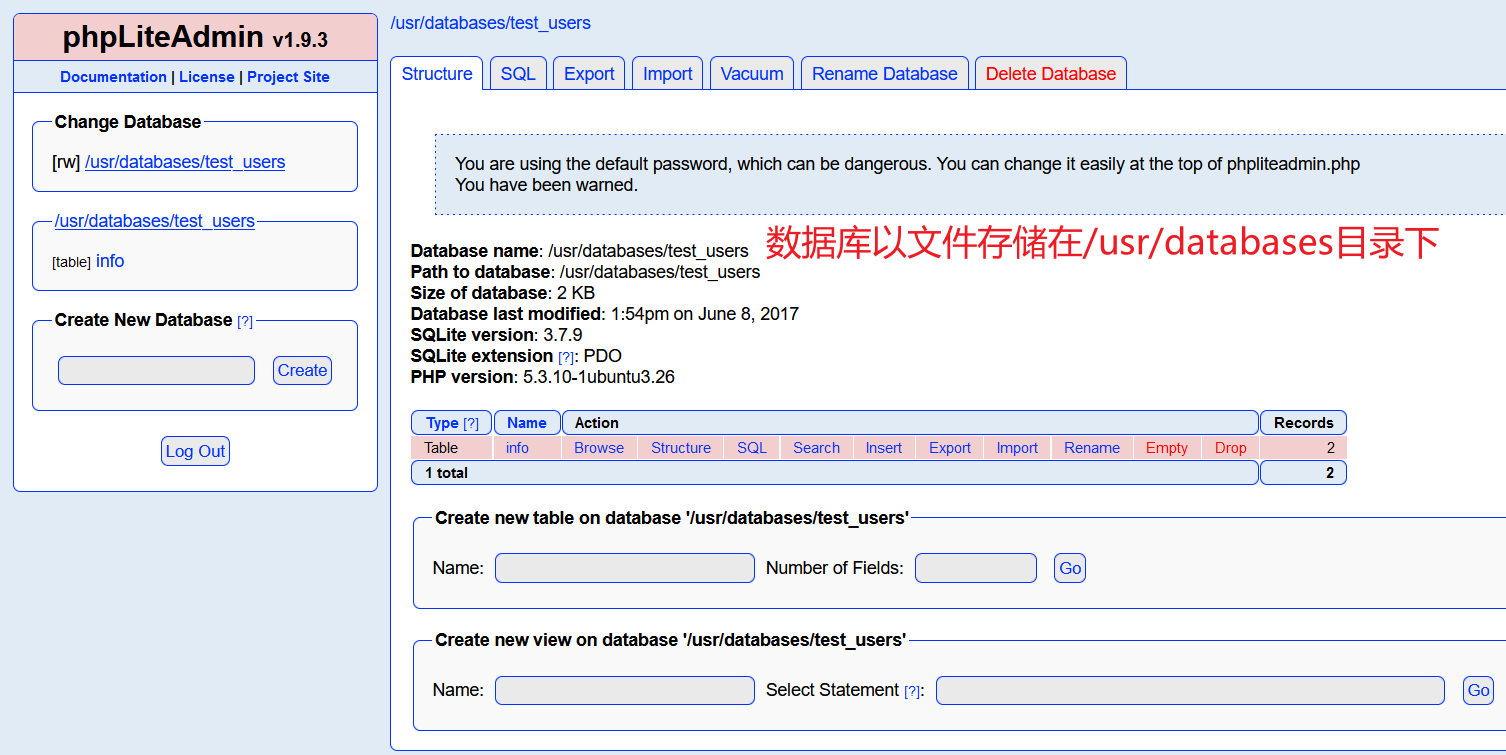Focus the new database name field
The width and height of the screenshot is (1506, 755).
tap(156, 370)
